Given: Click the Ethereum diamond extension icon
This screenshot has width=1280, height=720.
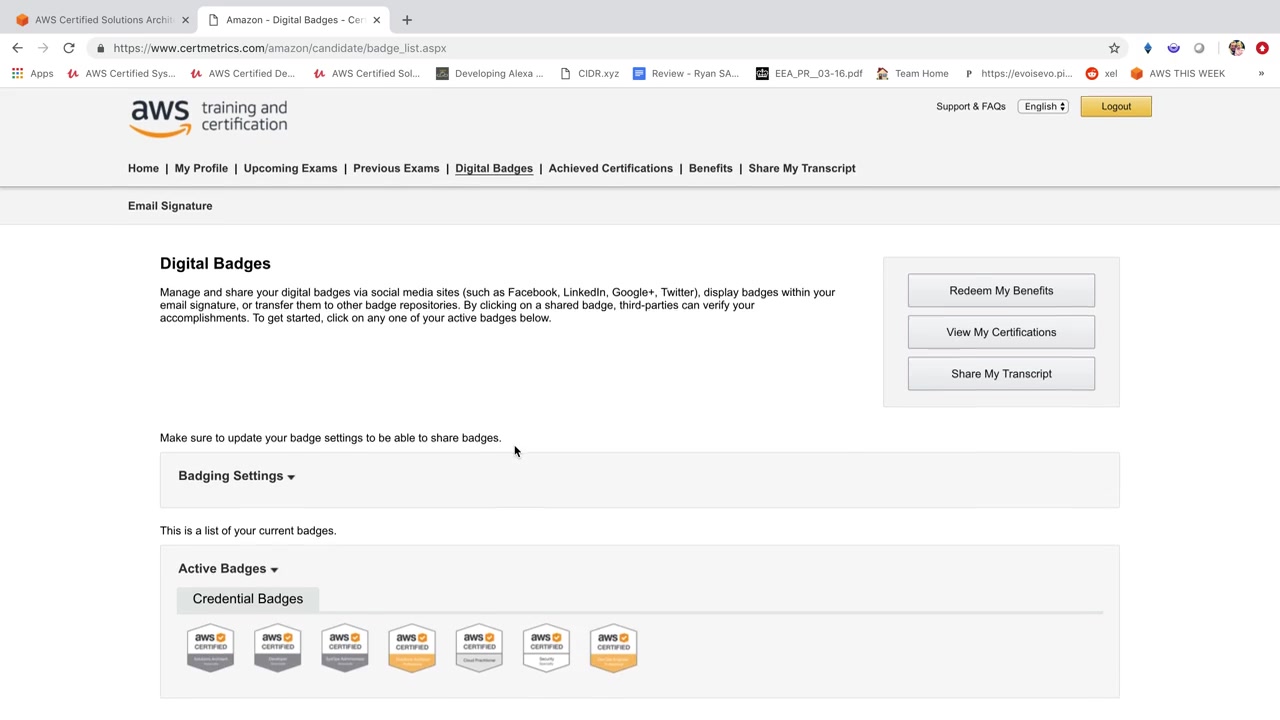Looking at the screenshot, I should click(1148, 48).
